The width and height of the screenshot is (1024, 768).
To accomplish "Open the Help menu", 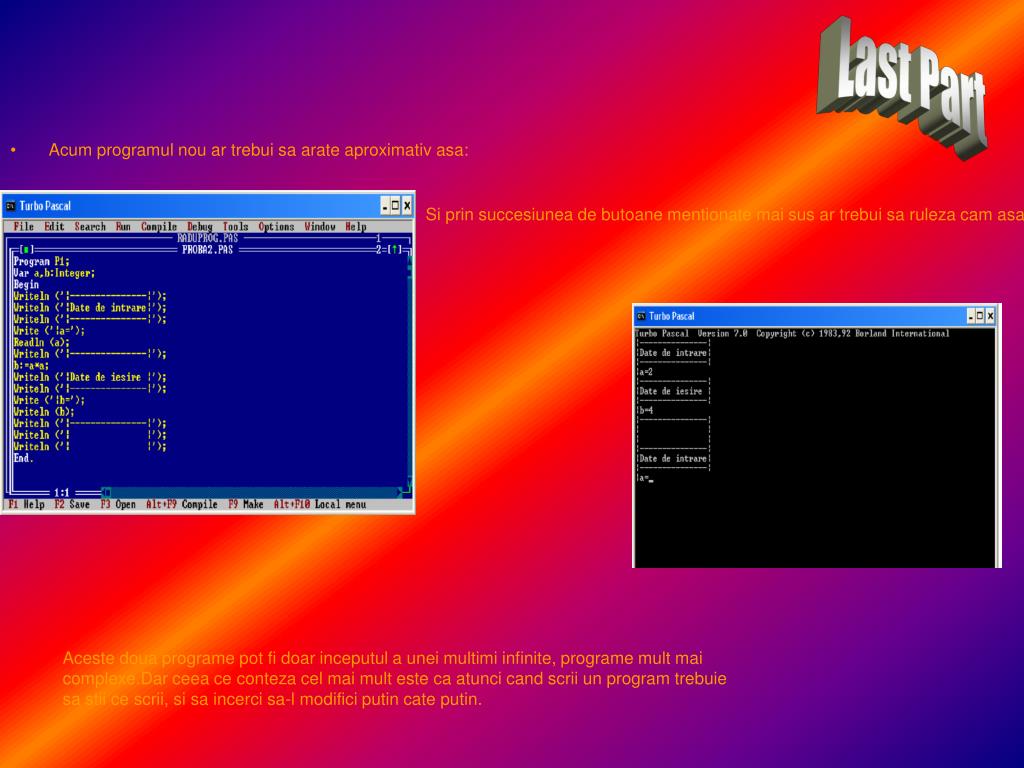I will (356, 227).
